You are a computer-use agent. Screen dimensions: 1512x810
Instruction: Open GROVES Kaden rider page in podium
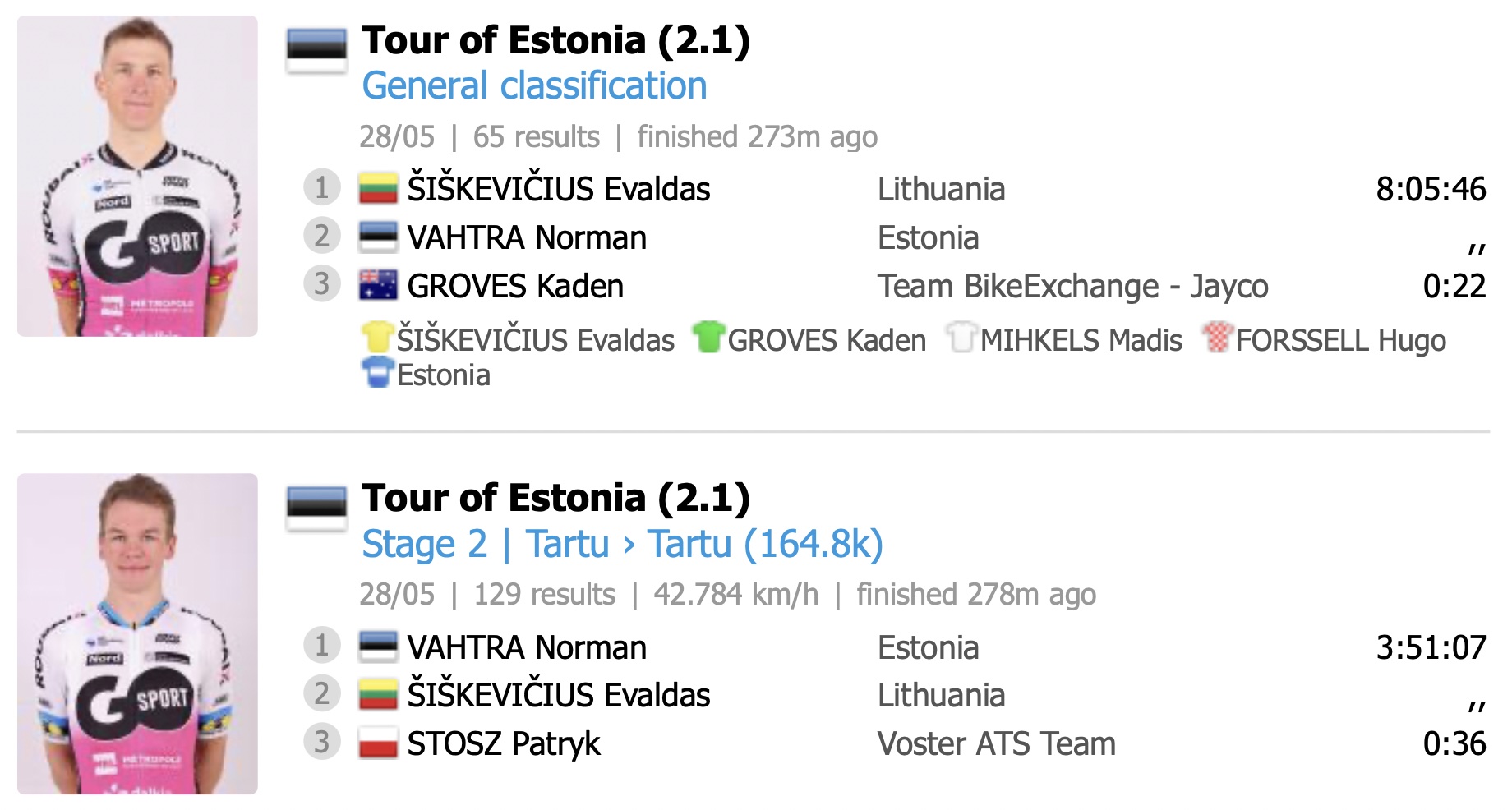(515, 287)
